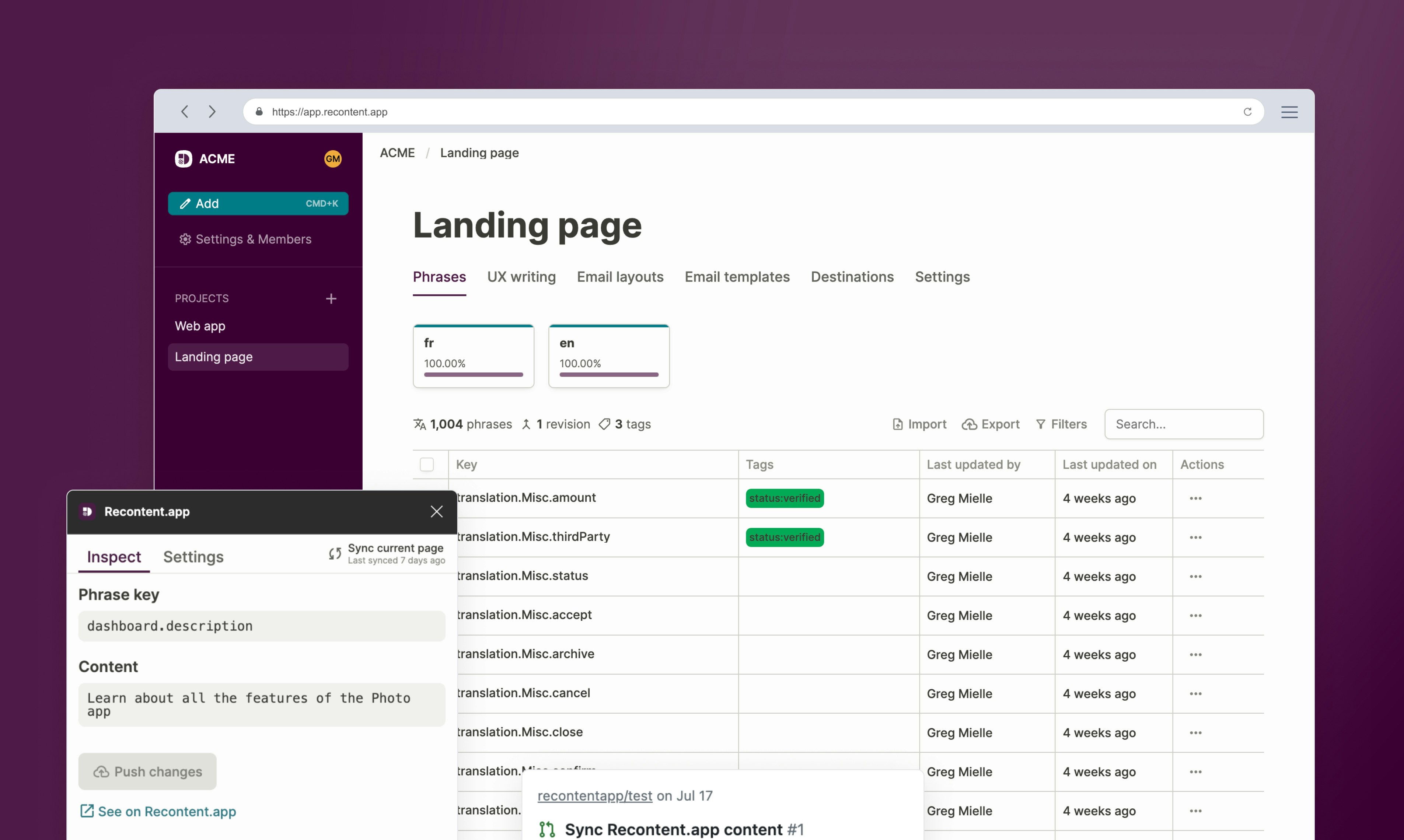Switch to Settings tab in Recontent panel

[193, 557]
